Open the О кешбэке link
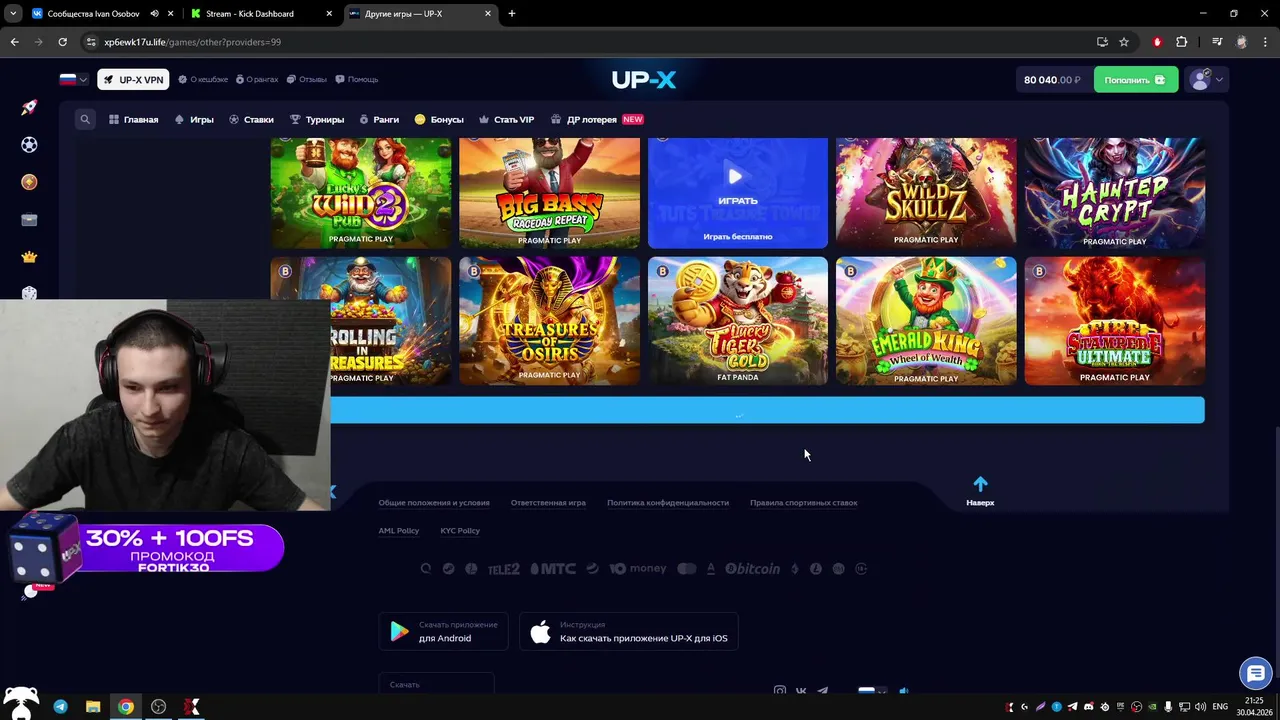 click(203, 80)
